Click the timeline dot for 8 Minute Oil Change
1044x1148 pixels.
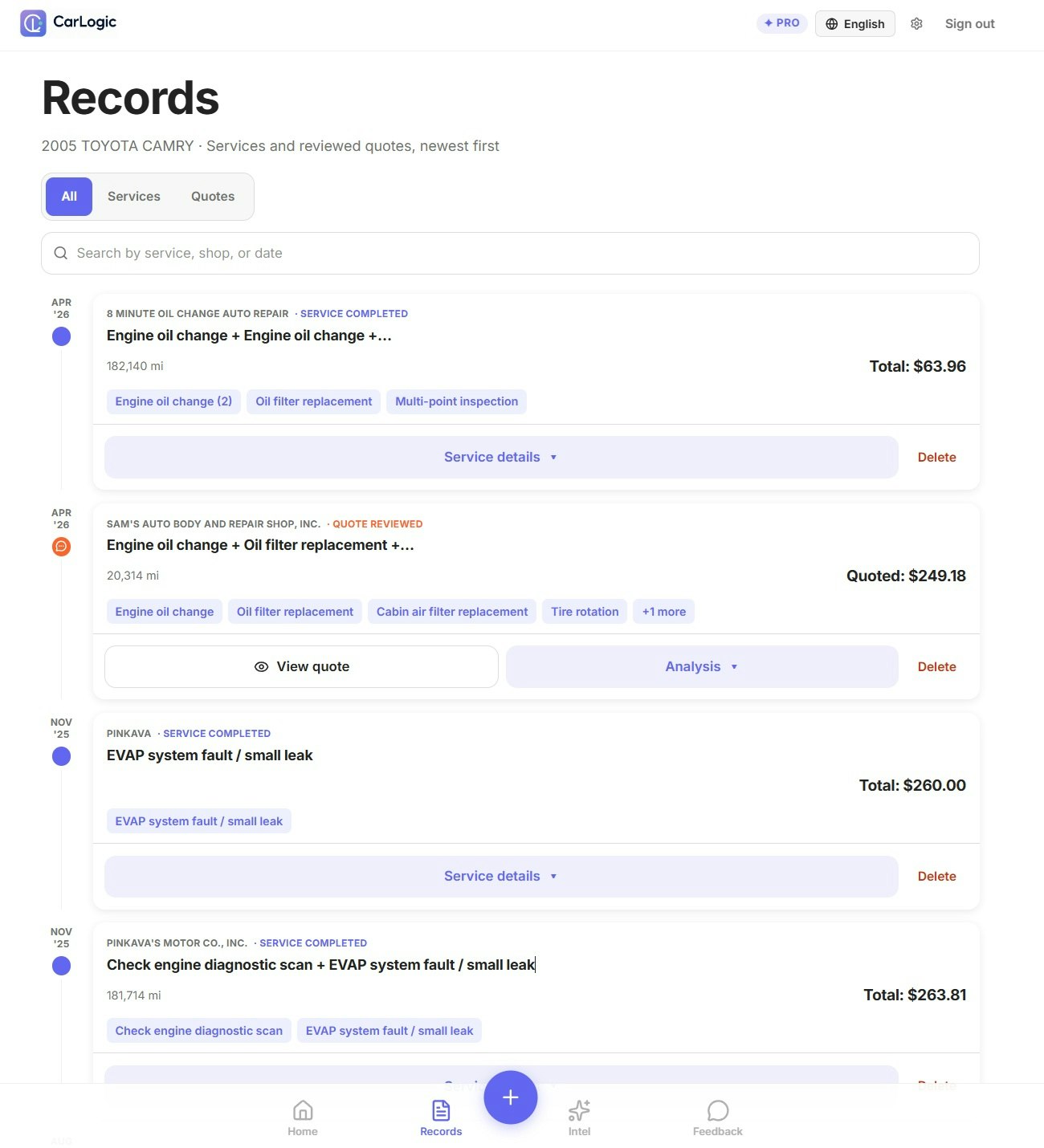click(x=61, y=336)
